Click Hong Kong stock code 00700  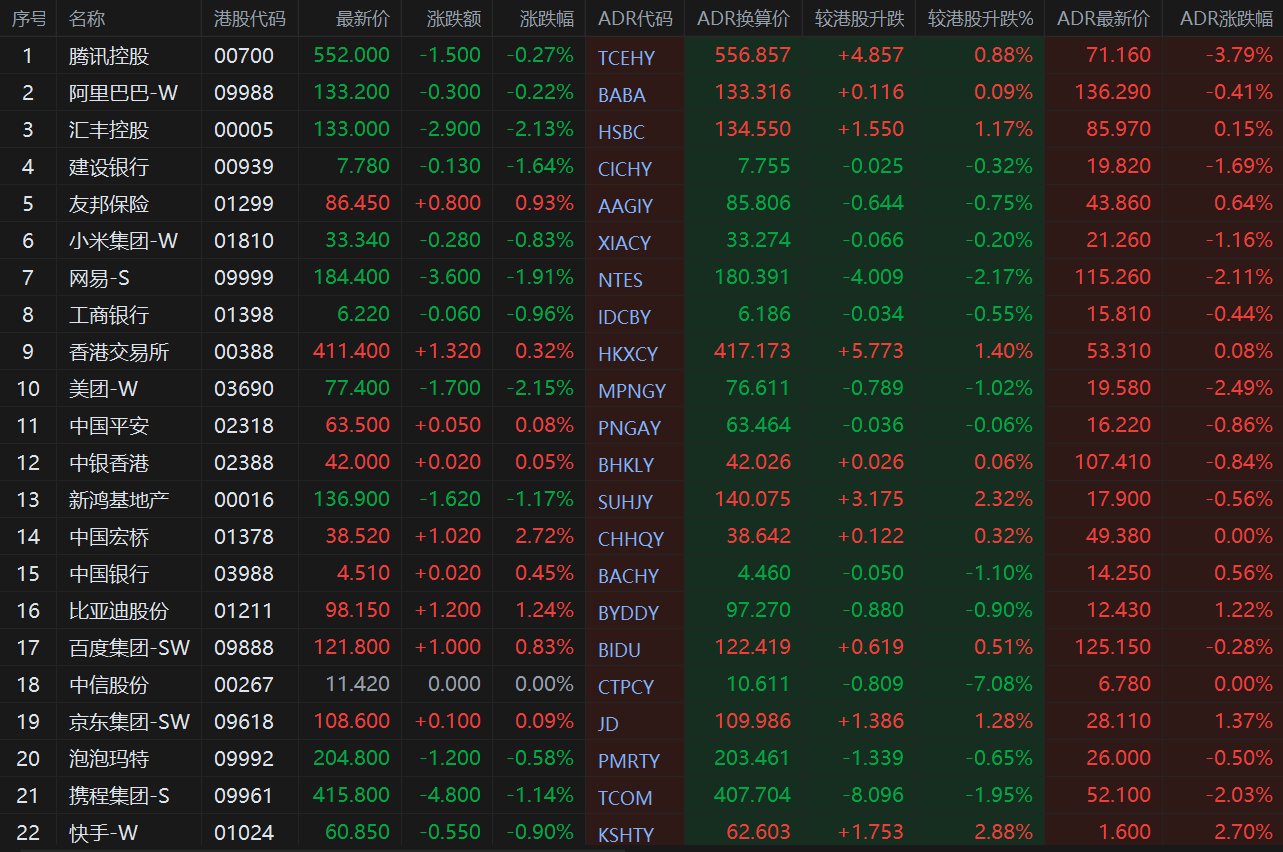pyautogui.click(x=244, y=56)
